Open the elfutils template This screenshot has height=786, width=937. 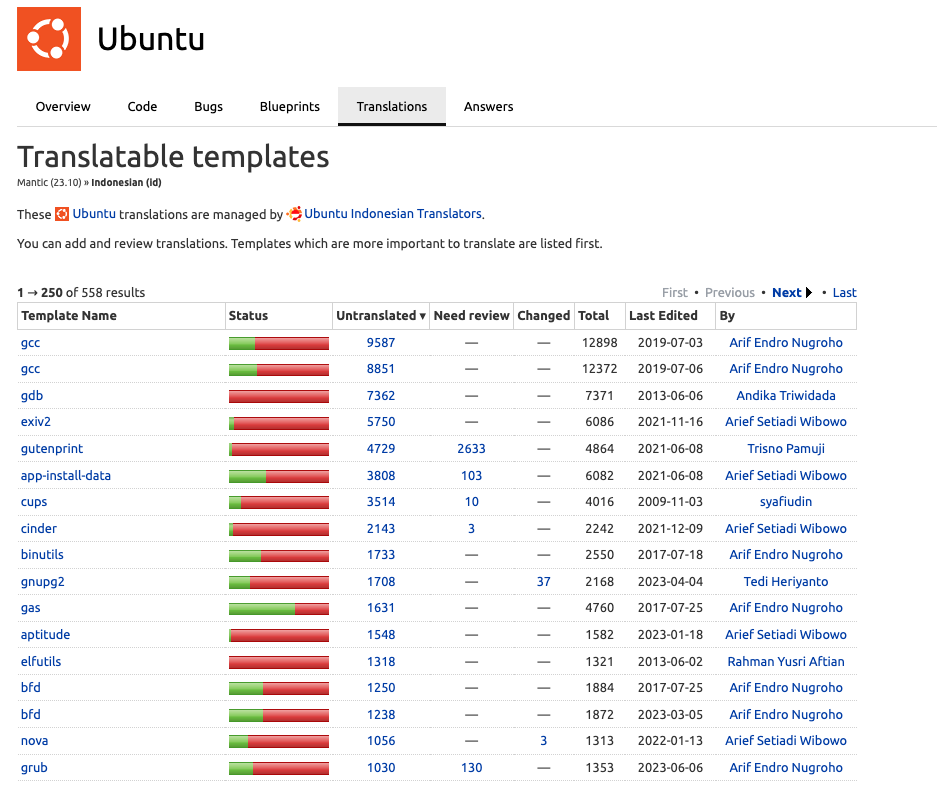tap(41, 662)
